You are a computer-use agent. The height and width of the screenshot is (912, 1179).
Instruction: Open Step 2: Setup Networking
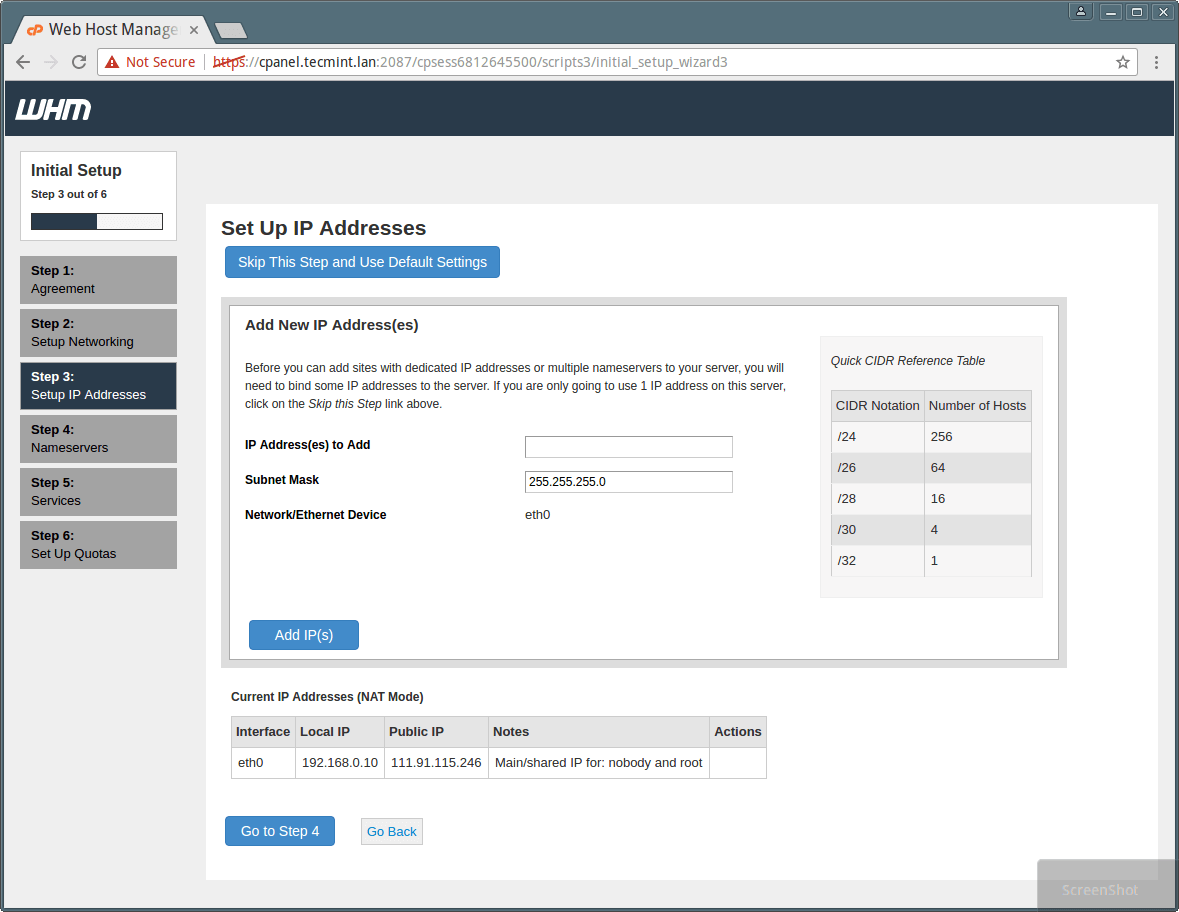coord(98,333)
